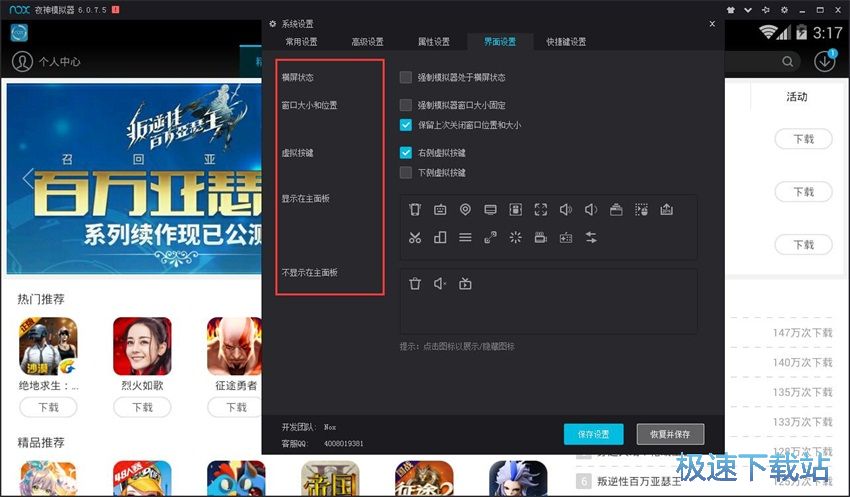Select the screenshot scissors icon
Image resolution: width=850 pixels, height=497 pixels.
point(415,237)
